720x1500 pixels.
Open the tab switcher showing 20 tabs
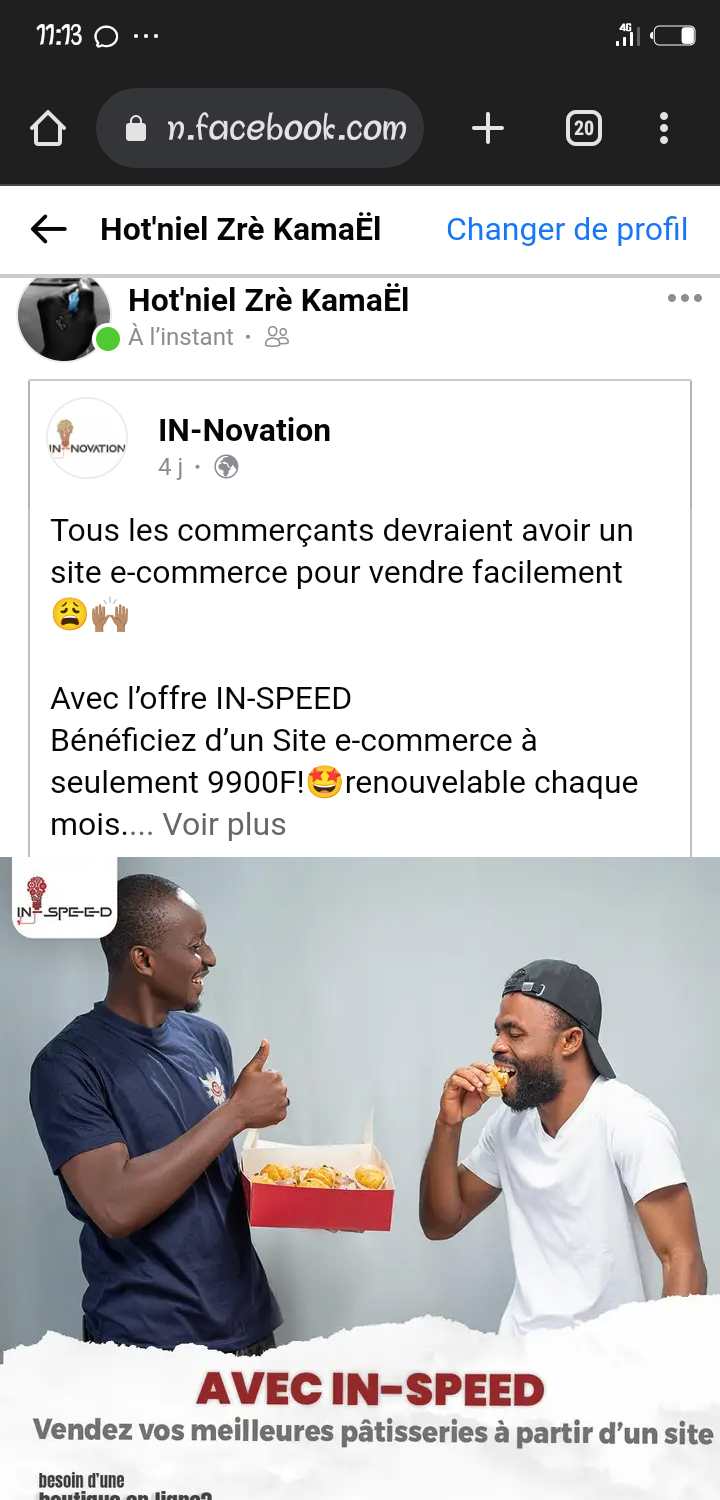(x=584, y=129)
